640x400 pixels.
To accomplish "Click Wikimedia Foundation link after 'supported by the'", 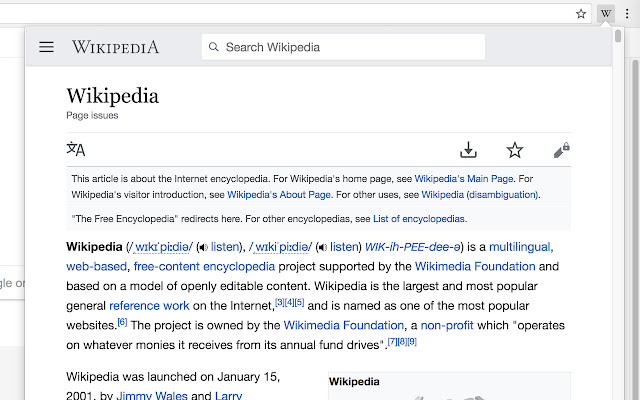I will pos(475,267).
